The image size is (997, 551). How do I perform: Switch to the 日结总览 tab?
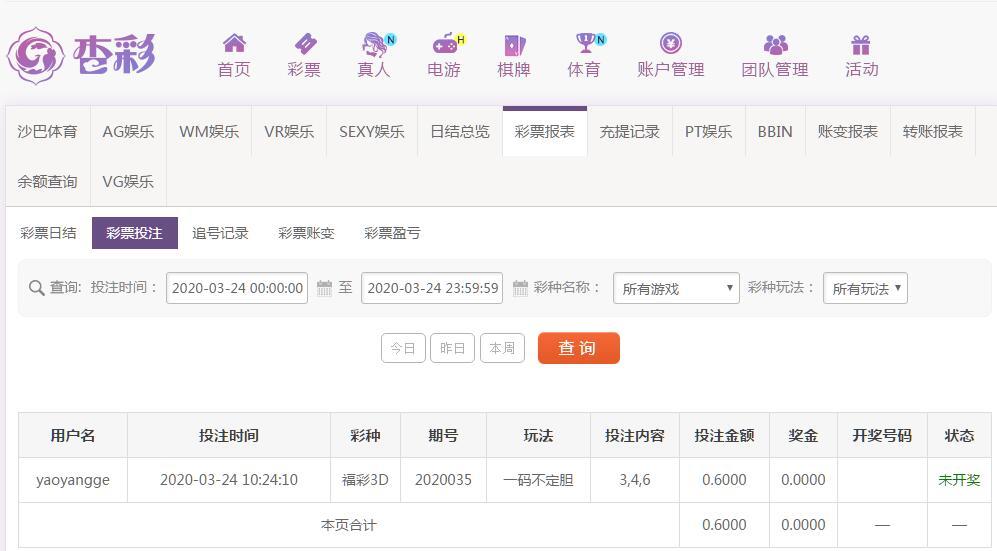click(x=460, y=132)
